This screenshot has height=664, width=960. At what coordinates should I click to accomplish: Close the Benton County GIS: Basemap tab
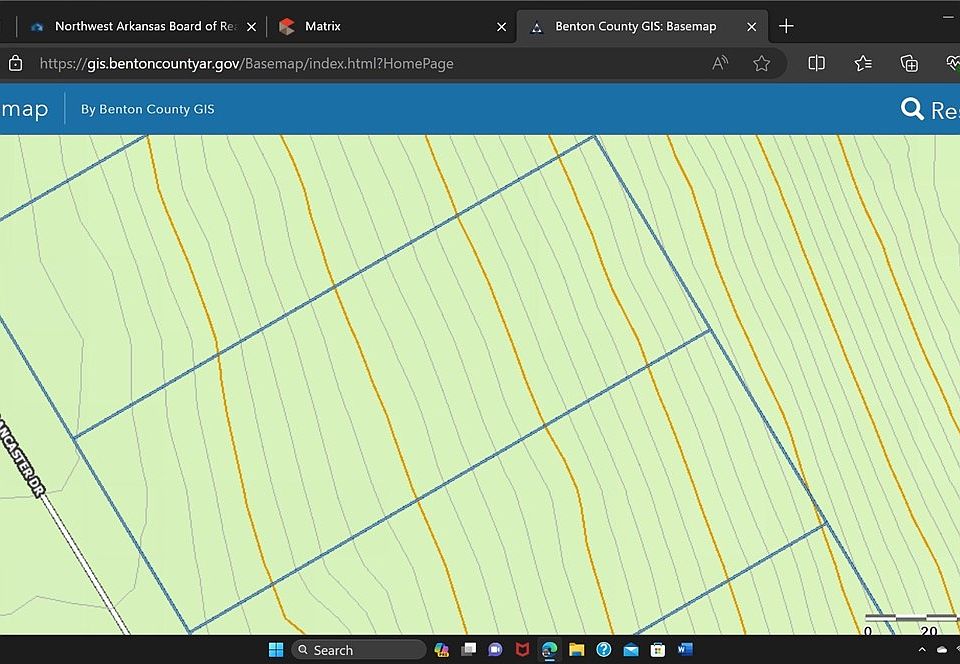pyautogui.click(x=752, y=27)
